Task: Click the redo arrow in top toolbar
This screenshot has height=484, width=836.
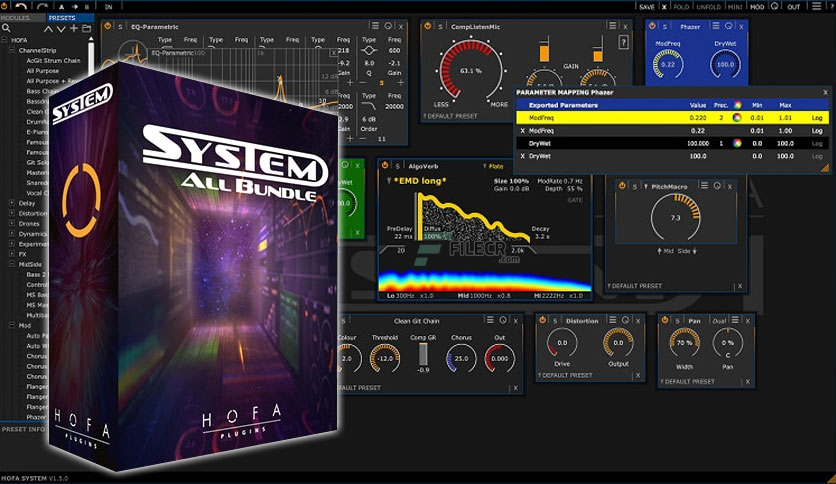Action: coord(42,6)
